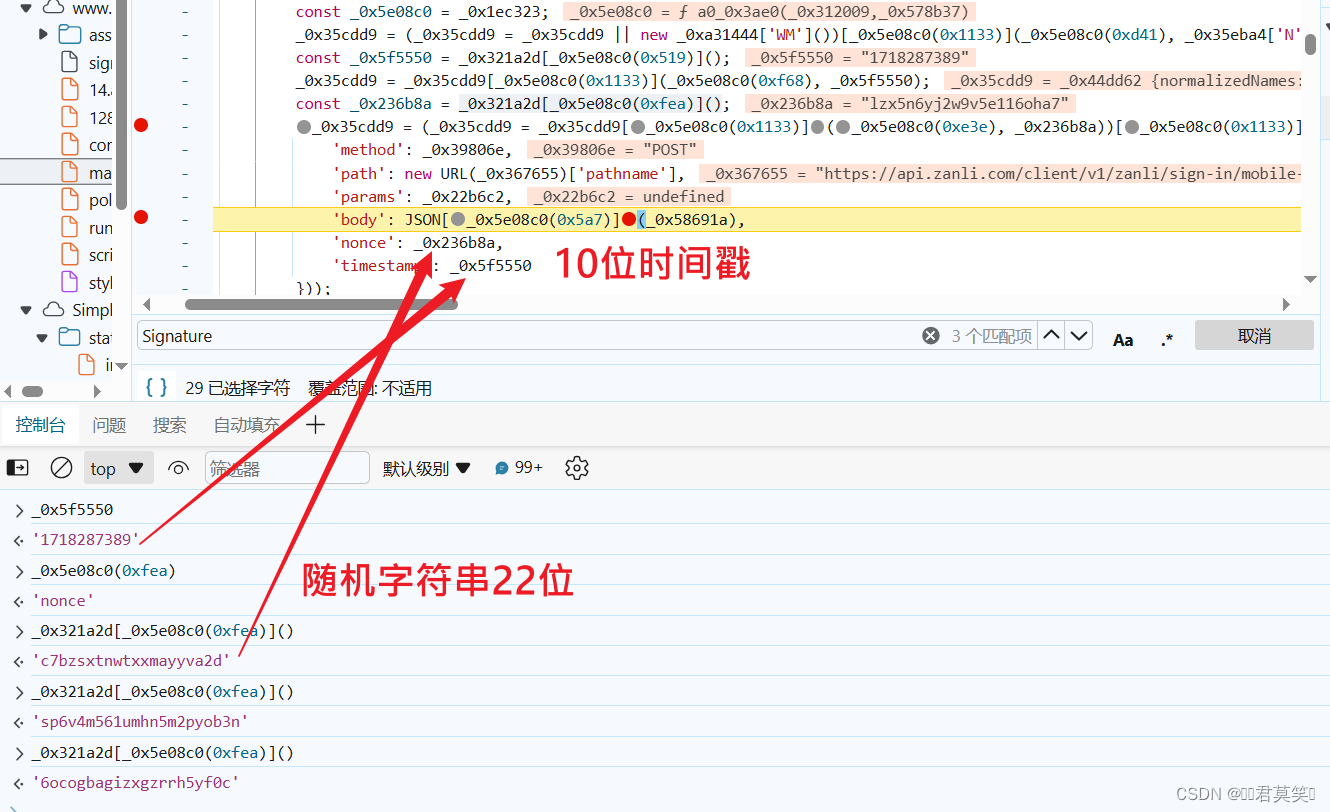Clear the Signature search field

coord(930,336)
